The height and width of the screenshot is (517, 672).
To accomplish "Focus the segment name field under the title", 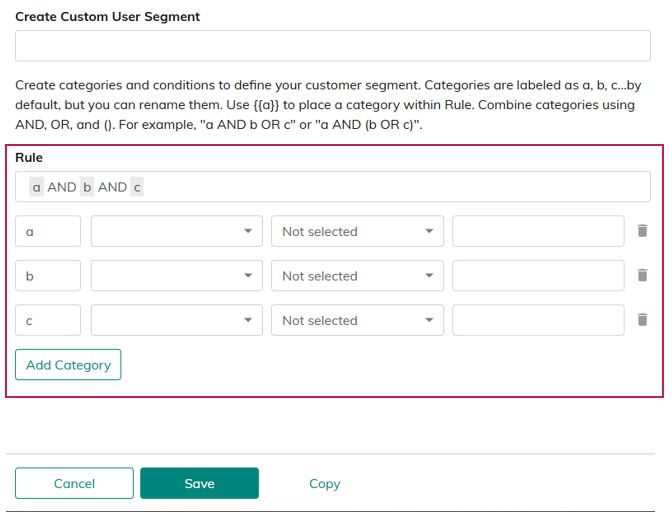I will click(332, 46).
